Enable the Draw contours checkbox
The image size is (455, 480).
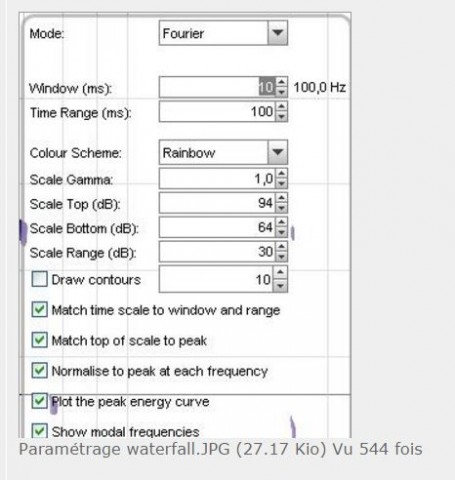tap(39, 279)
